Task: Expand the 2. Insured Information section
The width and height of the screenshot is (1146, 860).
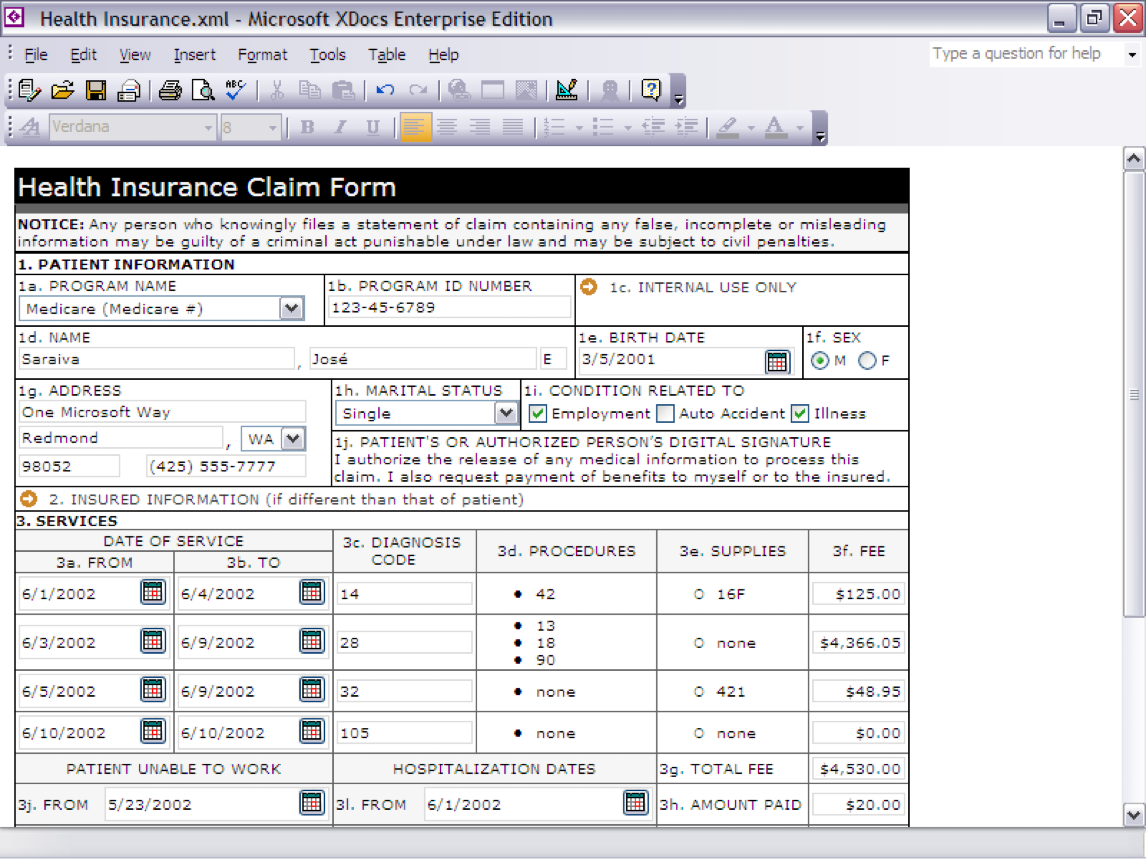Action: pyautogui.click(x=27, y=498)
